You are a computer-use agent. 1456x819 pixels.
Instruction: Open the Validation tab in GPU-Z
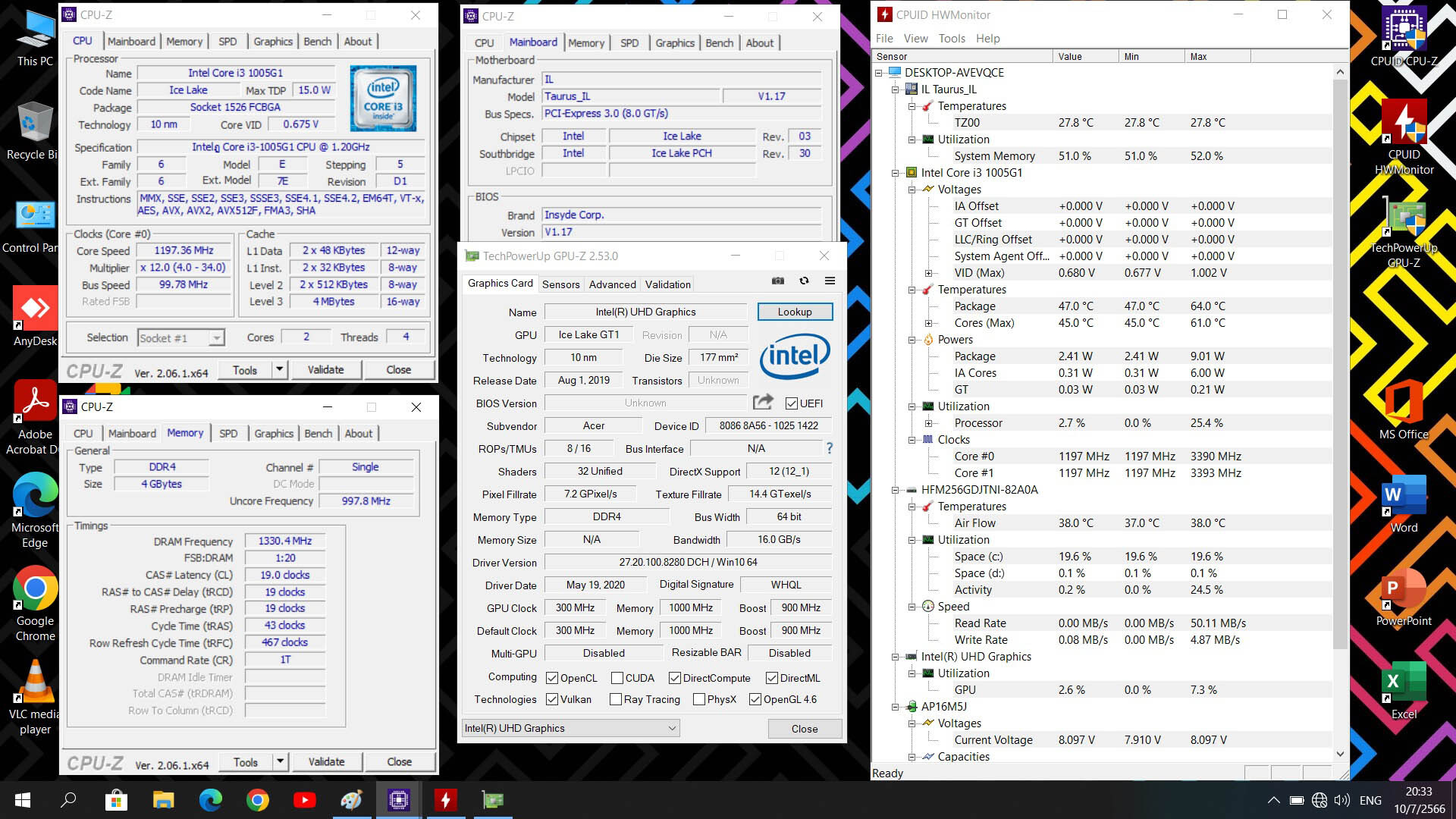667,284
